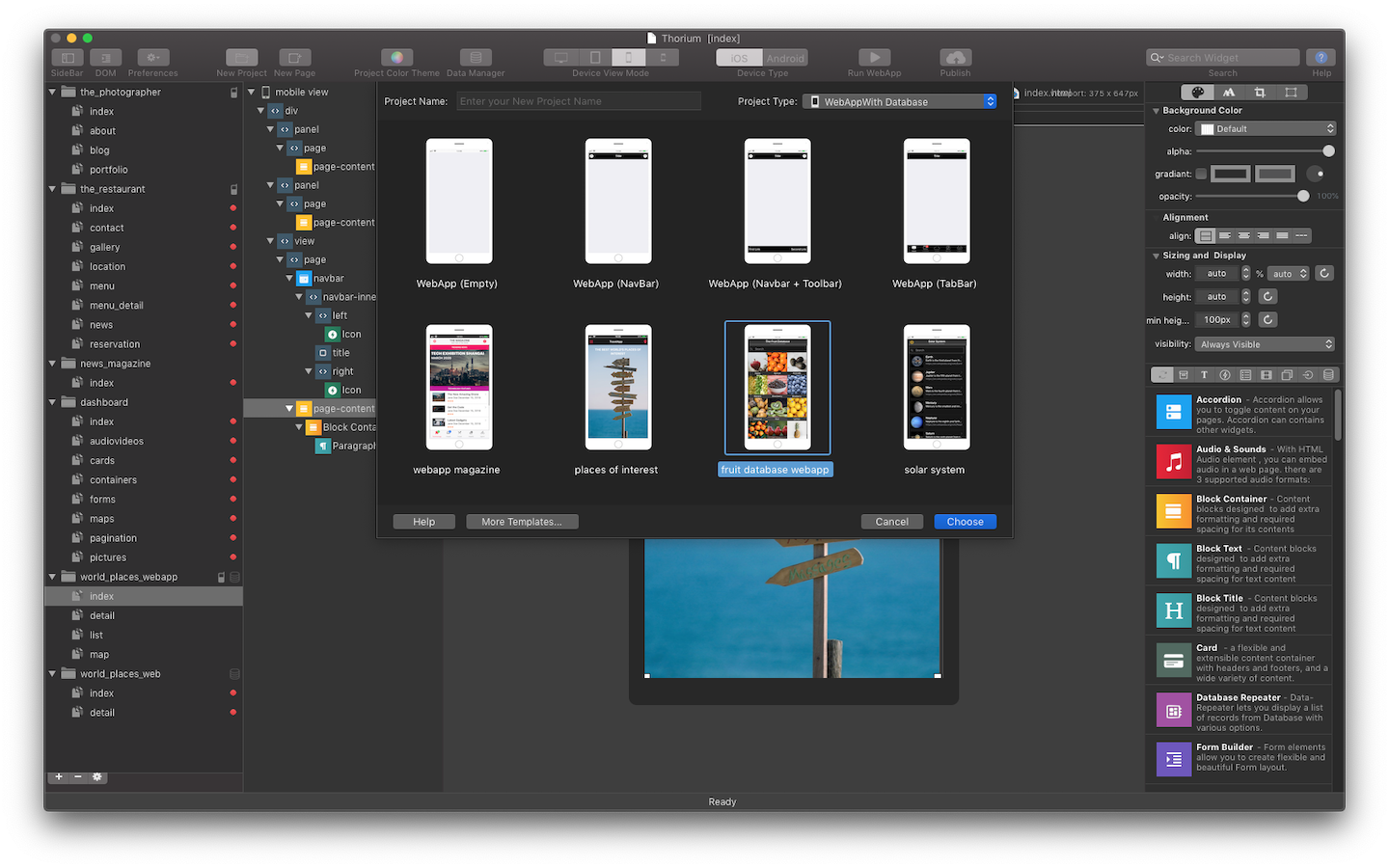Click the Publish cloud icon
Image resolution: width=1389 pixels, height=868 pixels.
(955, 58)
